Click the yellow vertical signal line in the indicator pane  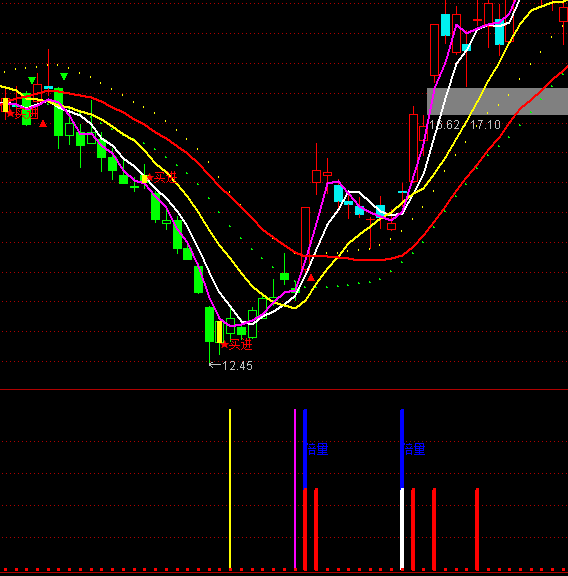click(x=230, y=489)
